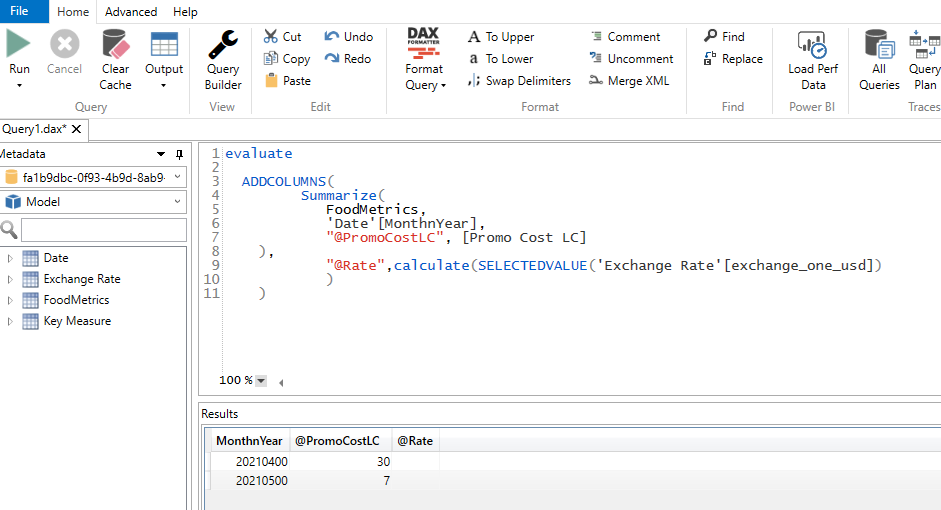The width and height of the screenshot is (941, 510).
Task: Format query with DAX Formatter
Action: (425, 60)
